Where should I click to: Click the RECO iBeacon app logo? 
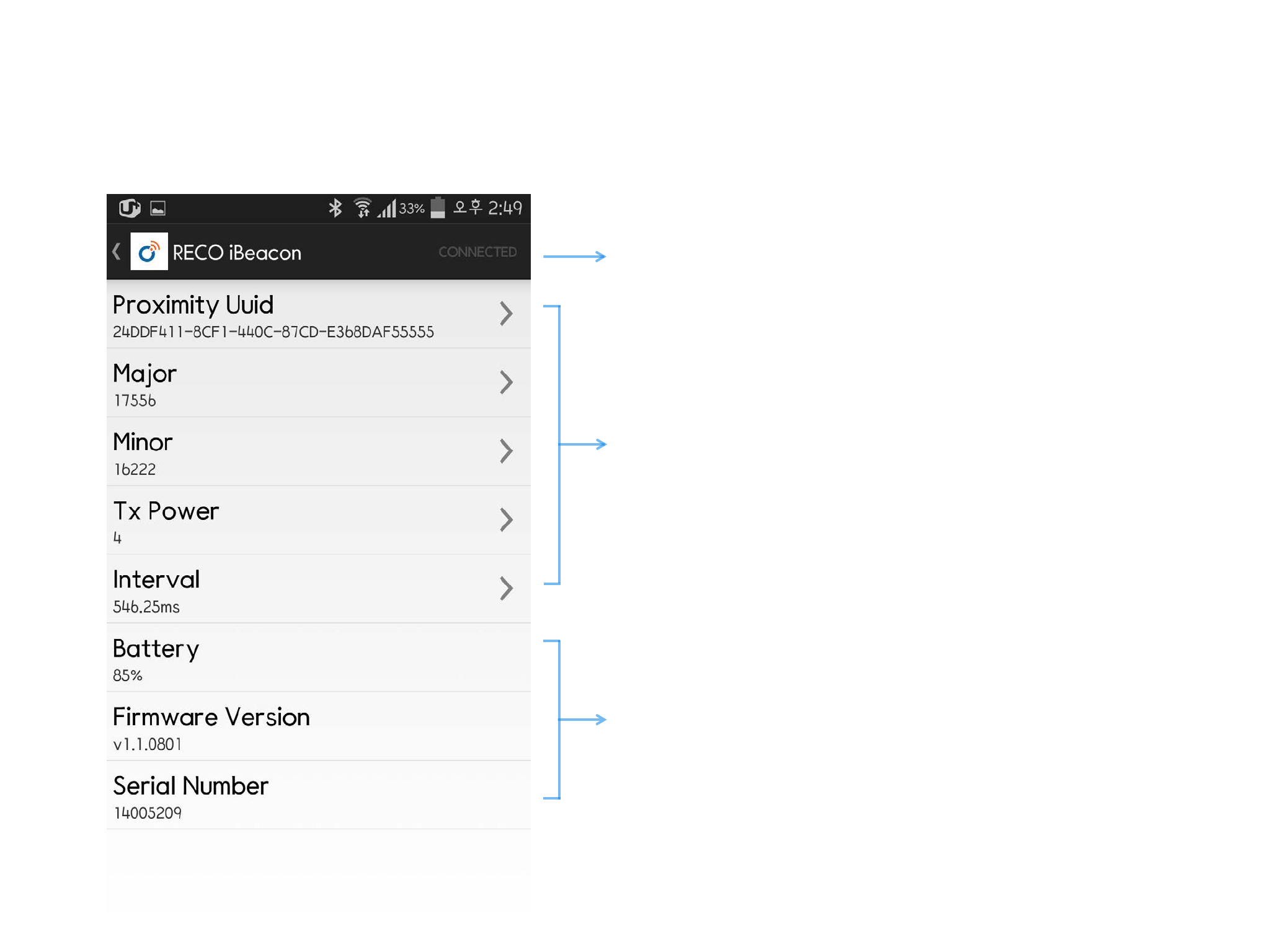click(x=149, y=252)
